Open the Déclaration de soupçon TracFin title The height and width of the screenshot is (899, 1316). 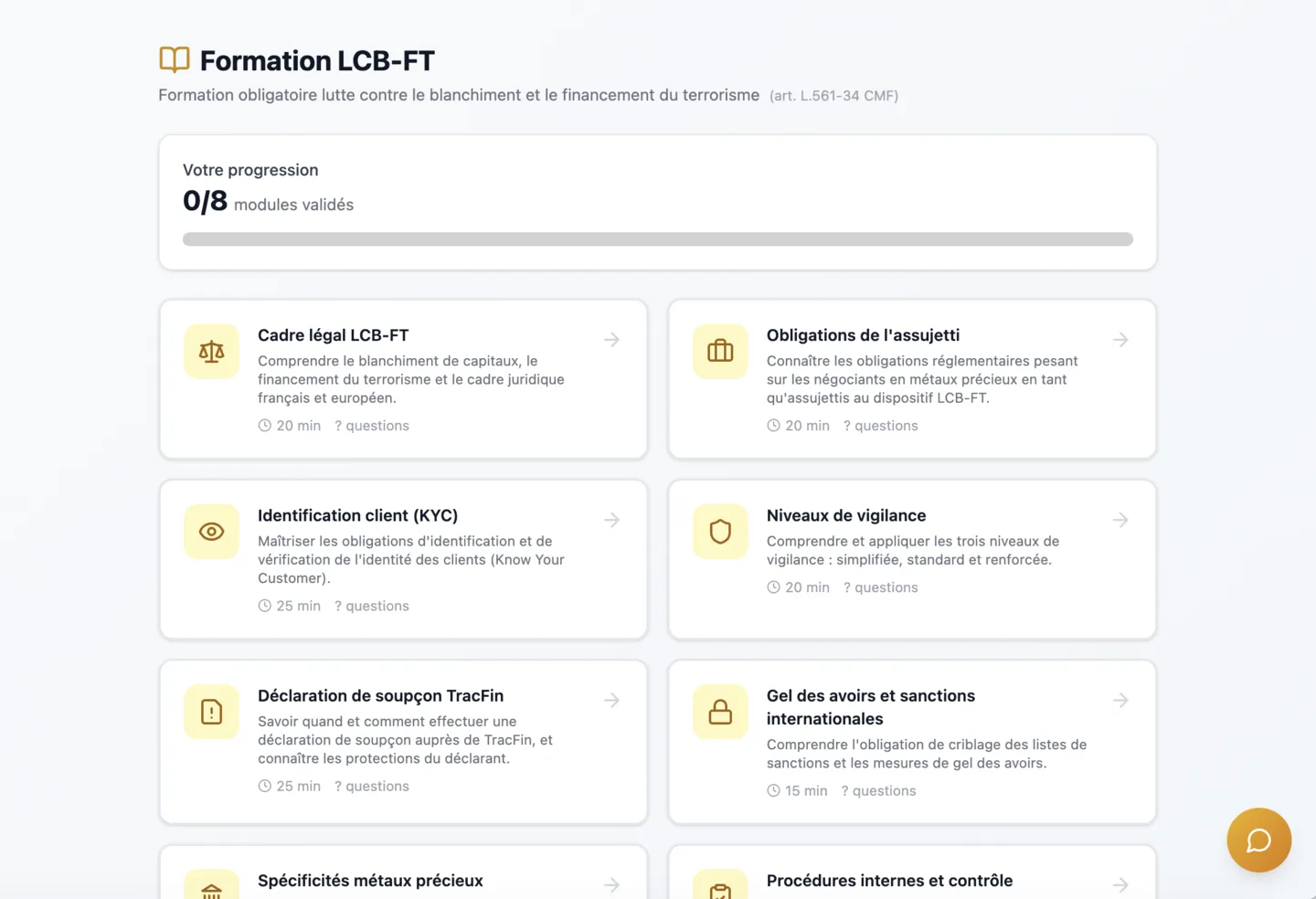(x=380, y=695)
